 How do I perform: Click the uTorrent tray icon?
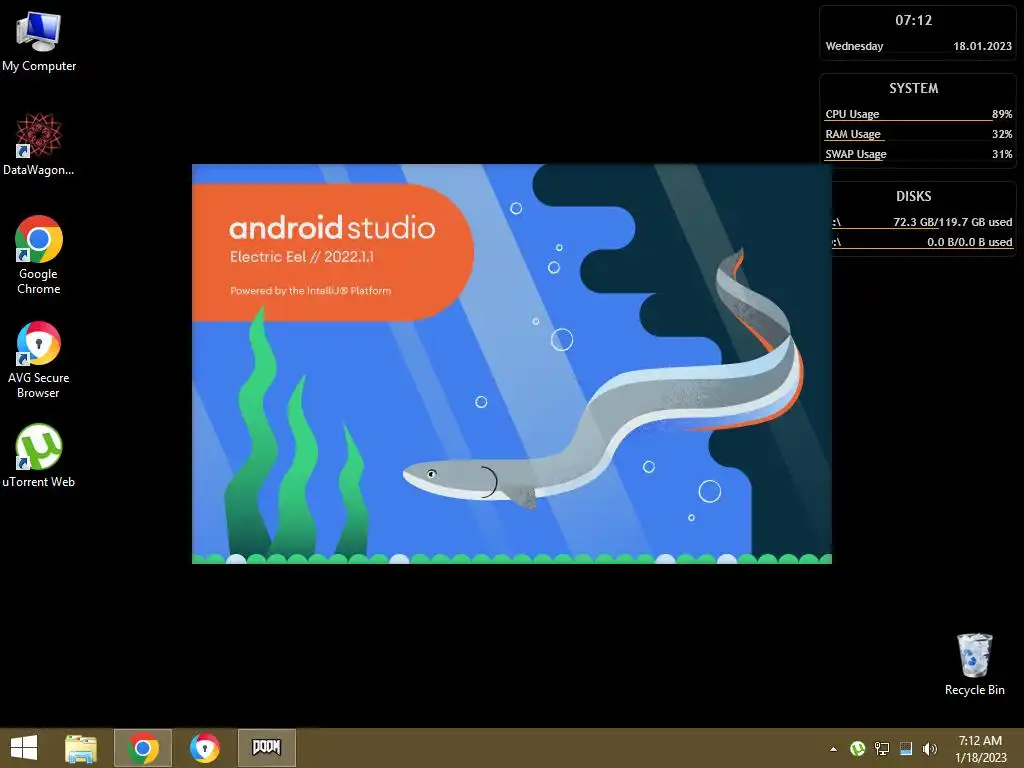pyautogui.click(x=857, y=749)
